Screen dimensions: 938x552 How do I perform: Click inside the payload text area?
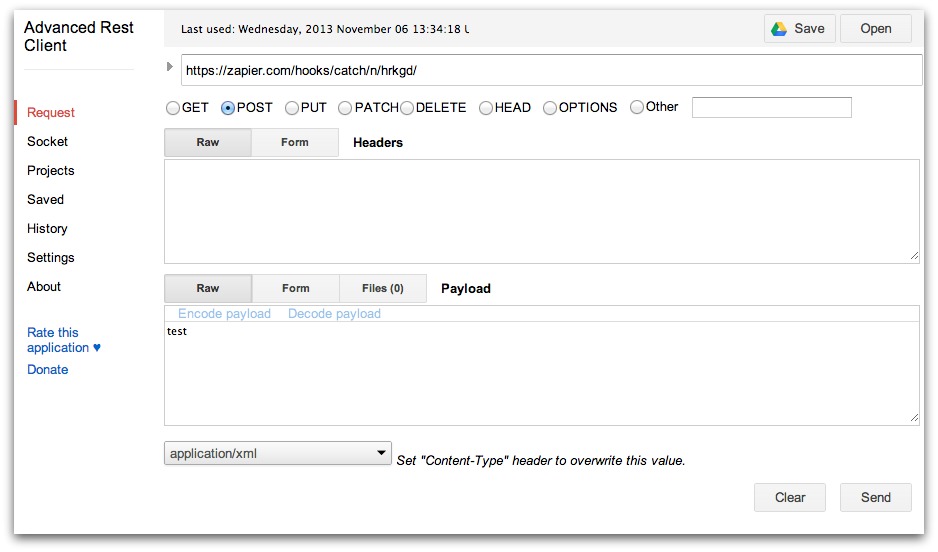pyautogui.click(x=542, y=374)
